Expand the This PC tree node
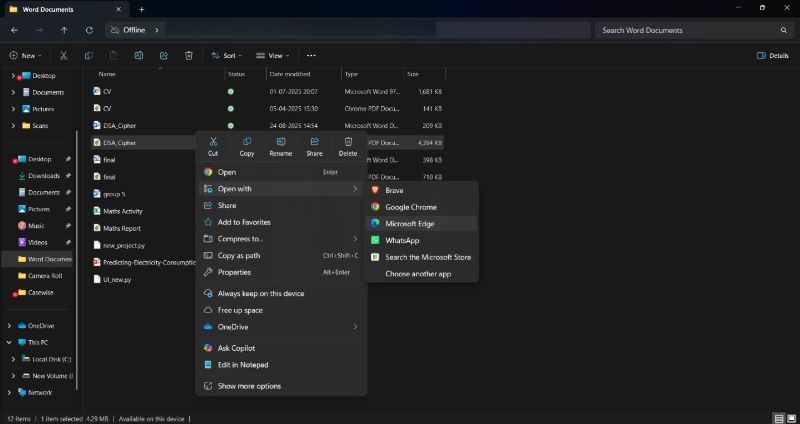The image size is (800, 424). click(10, 342)
